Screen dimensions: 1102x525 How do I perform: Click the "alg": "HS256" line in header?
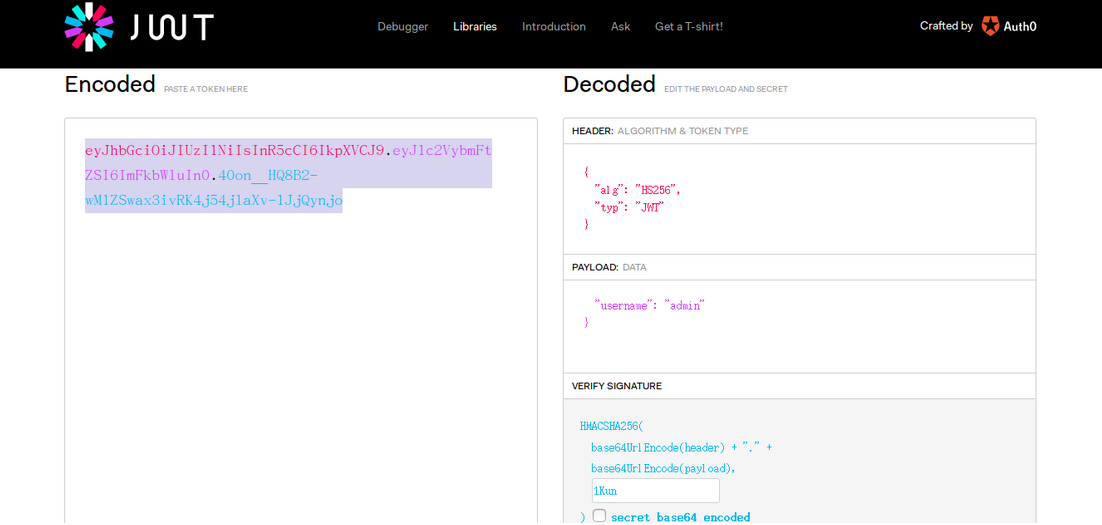(x=637, y=190)
